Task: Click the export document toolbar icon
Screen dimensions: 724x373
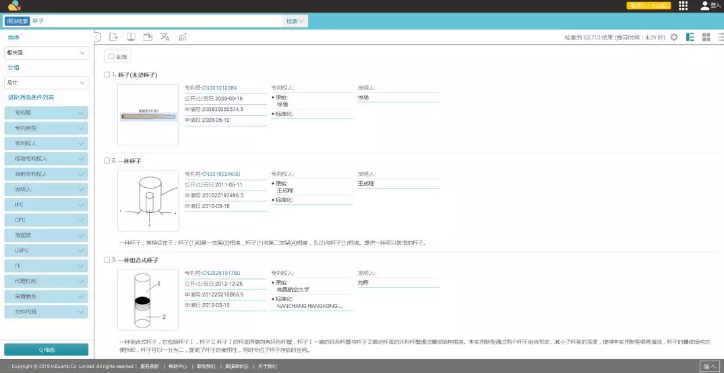Action: 113,37
